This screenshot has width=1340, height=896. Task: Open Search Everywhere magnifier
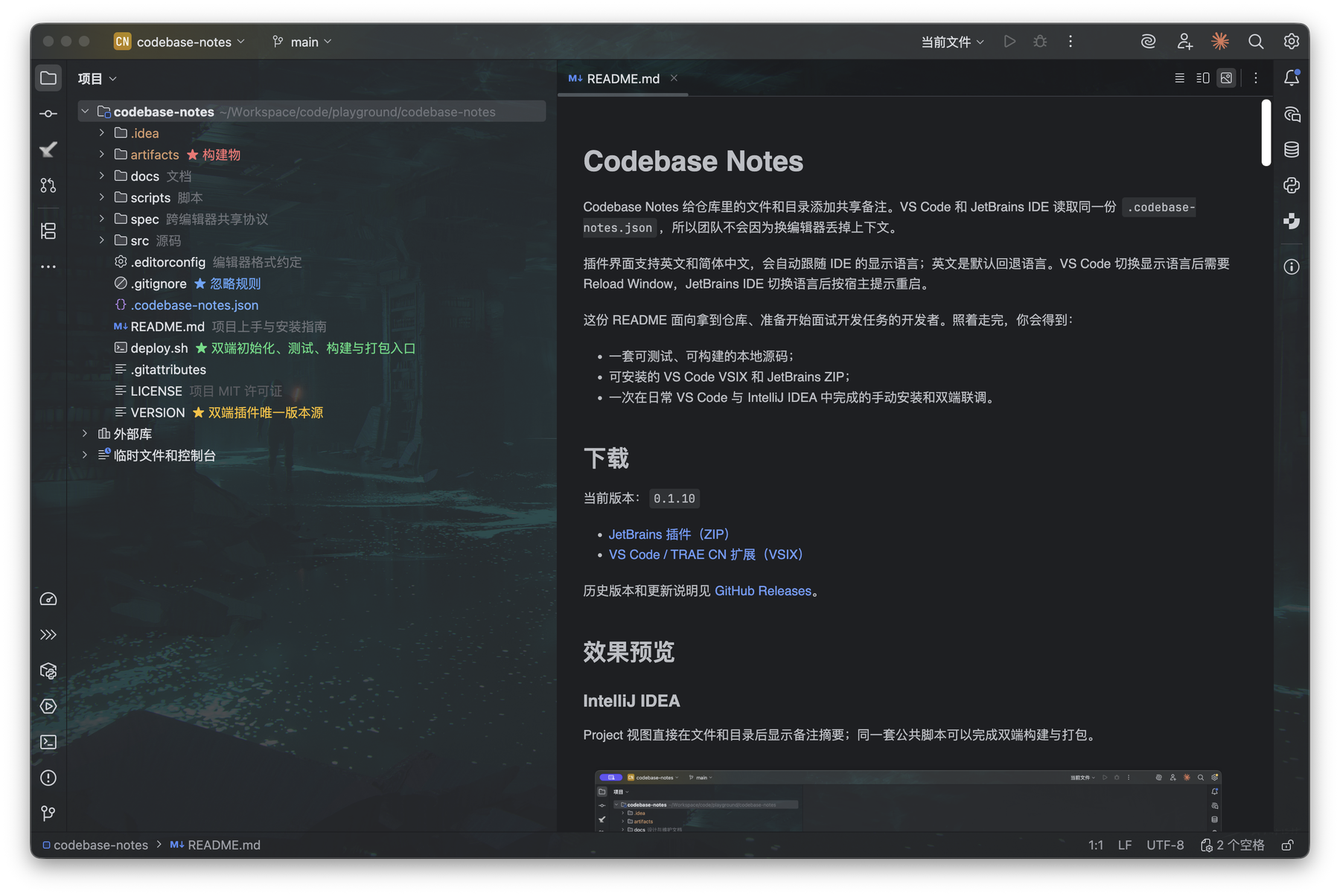(1256, 42)
